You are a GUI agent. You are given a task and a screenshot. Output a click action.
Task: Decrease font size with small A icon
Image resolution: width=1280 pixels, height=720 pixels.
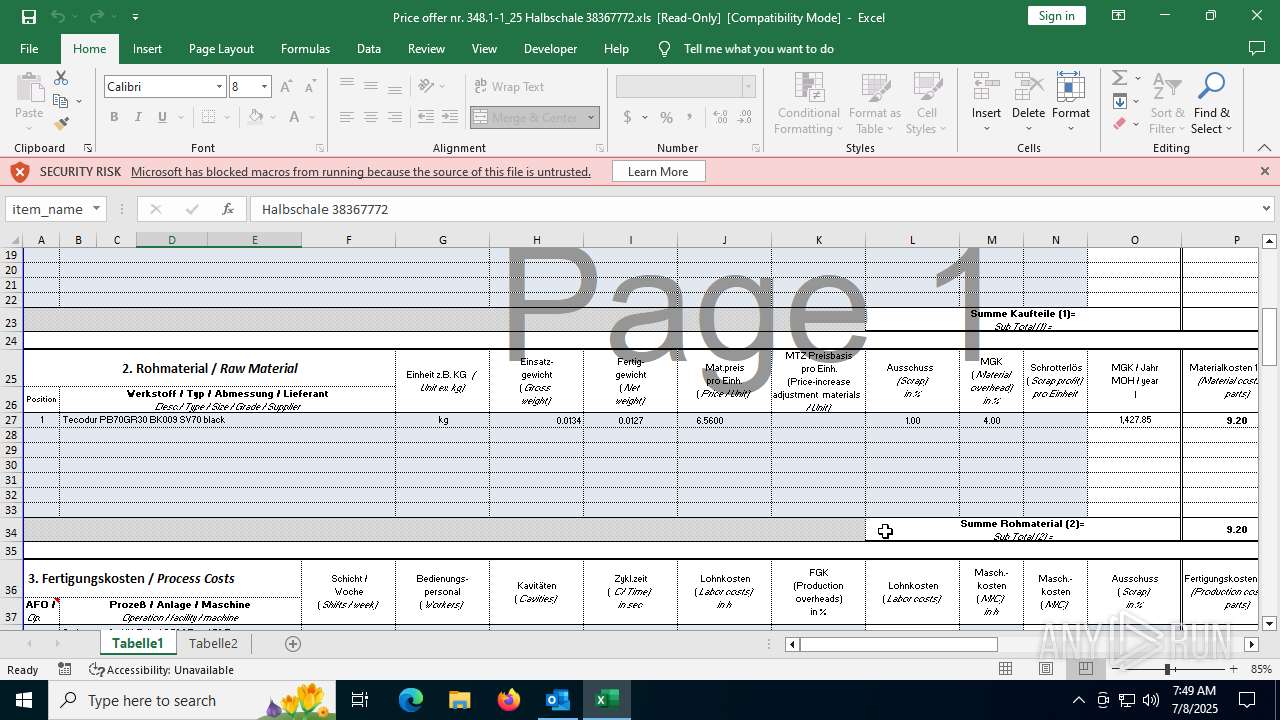(310, 87)
